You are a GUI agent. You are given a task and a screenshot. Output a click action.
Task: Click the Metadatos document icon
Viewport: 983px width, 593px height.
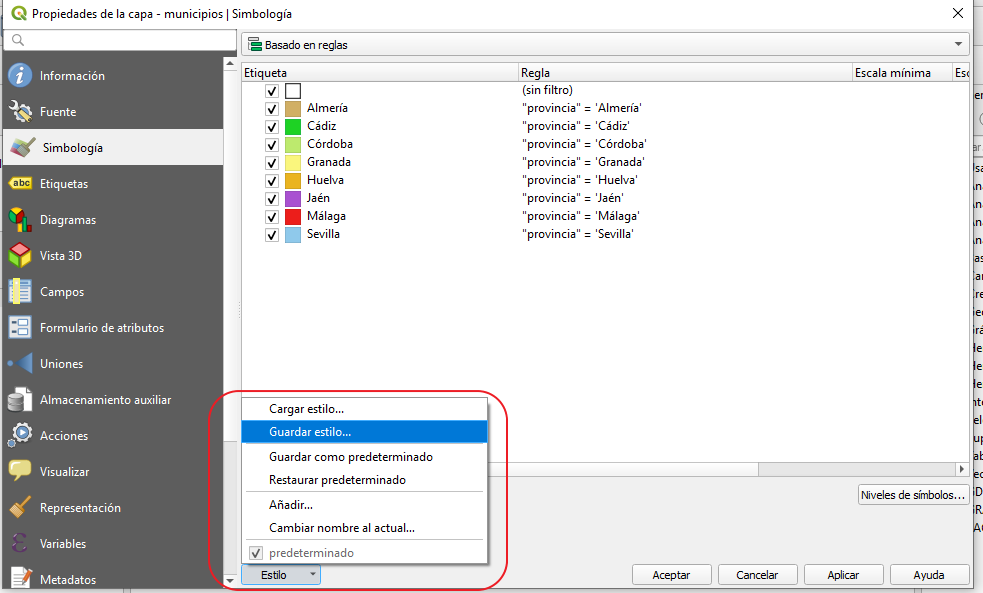tap(21, 578)
